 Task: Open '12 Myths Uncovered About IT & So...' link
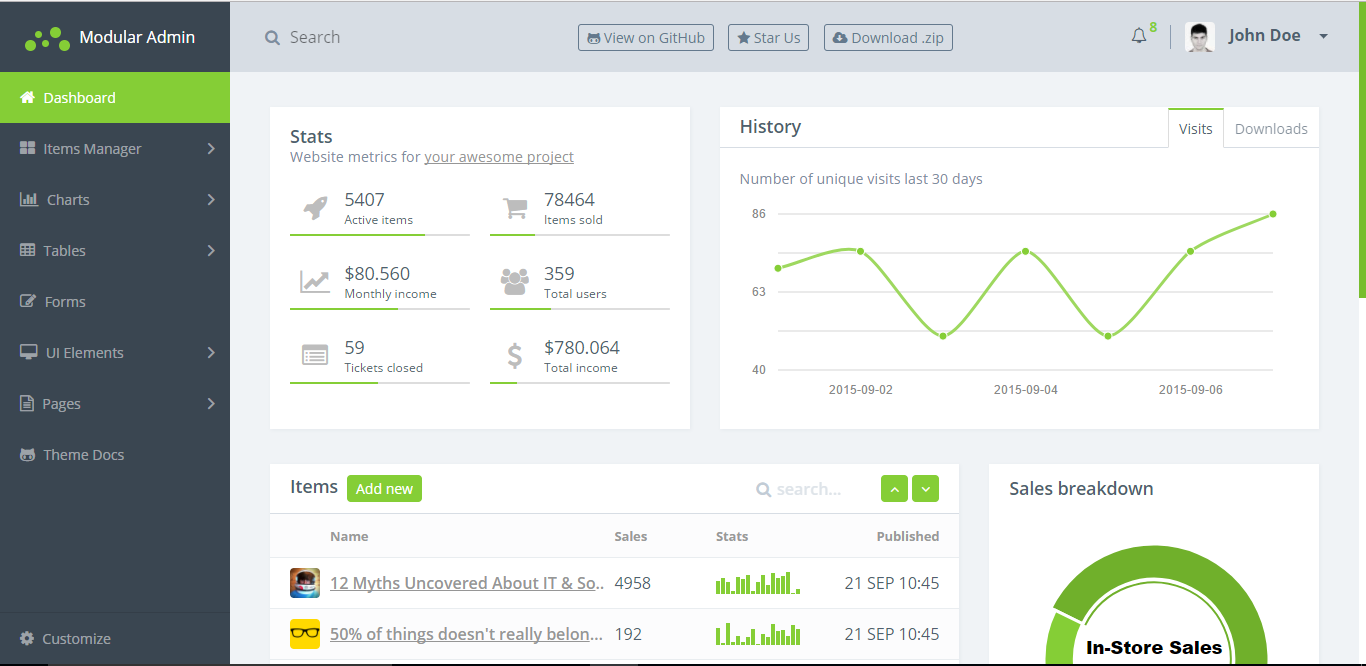pos(467,583)
